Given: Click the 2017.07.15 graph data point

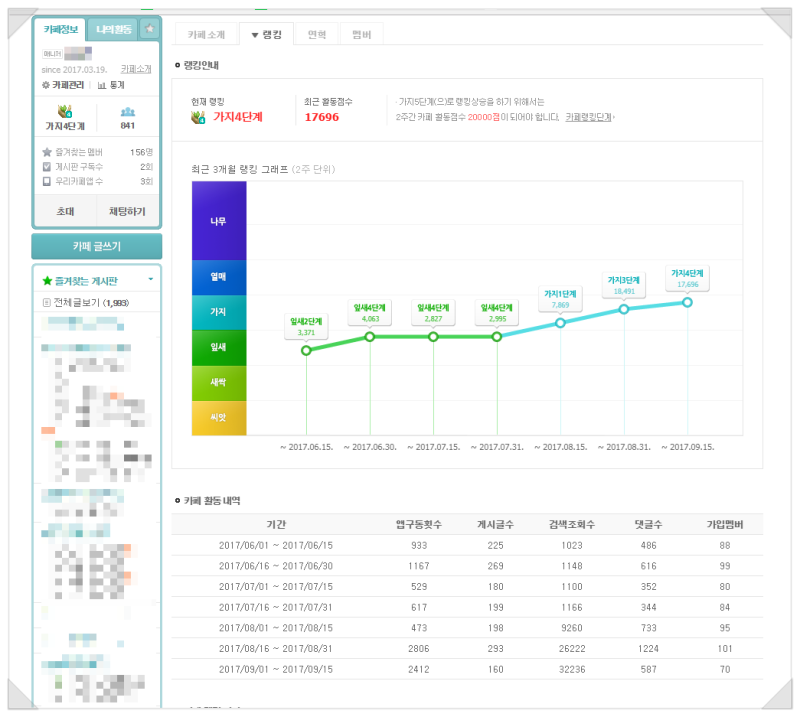Looking at the screenshot, I should click(433, 337).
